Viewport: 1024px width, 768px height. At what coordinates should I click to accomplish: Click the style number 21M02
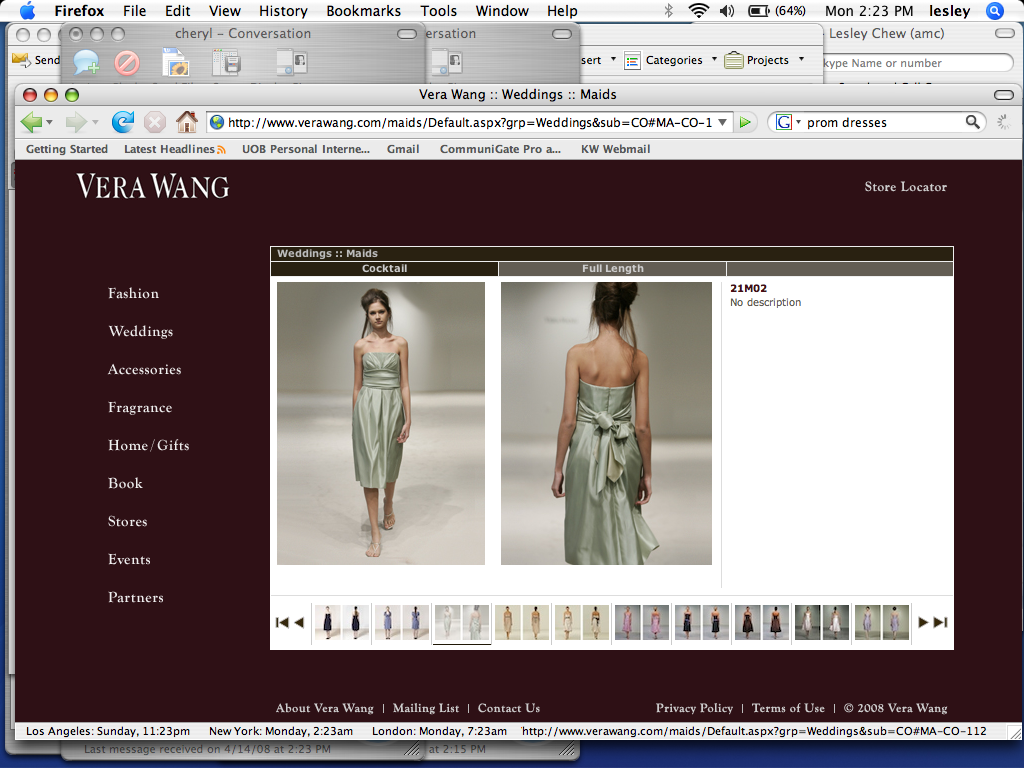click(x=748, y=289)
